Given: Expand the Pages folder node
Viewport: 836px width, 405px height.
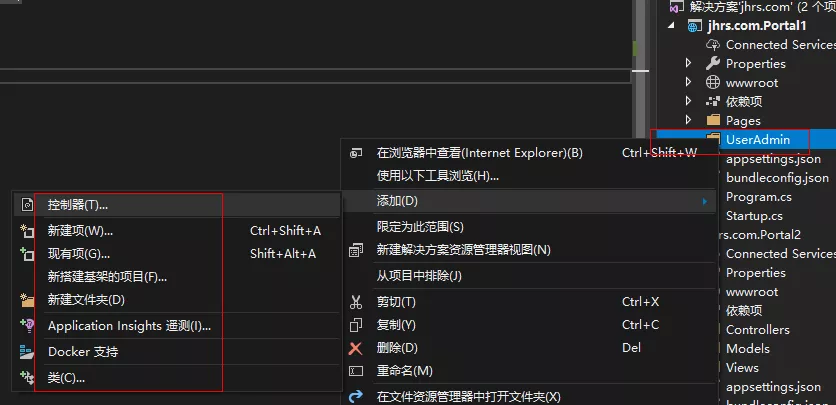Looking at the screenshot, I should (688, 120).
